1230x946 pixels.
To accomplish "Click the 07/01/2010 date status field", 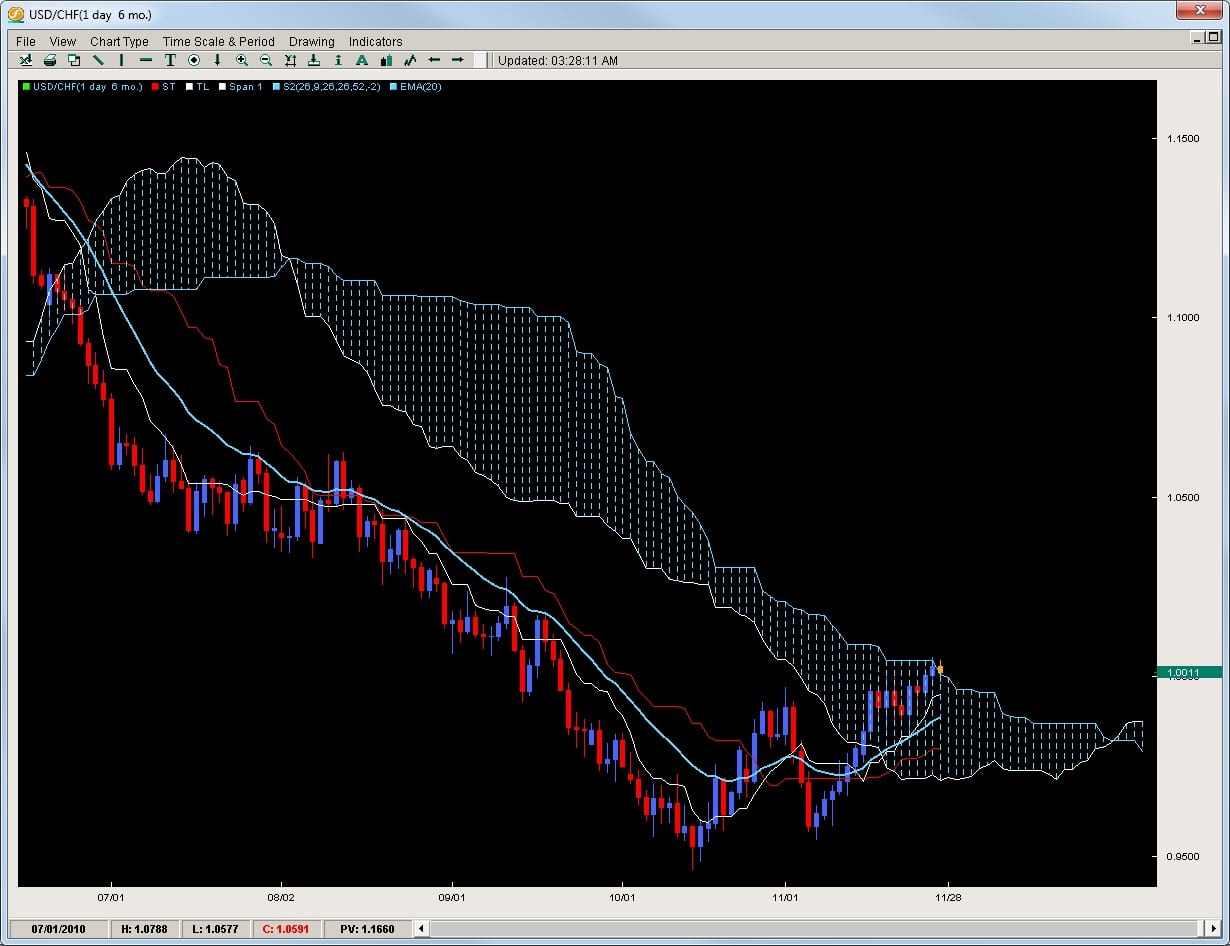I will [x=57, y=929].
